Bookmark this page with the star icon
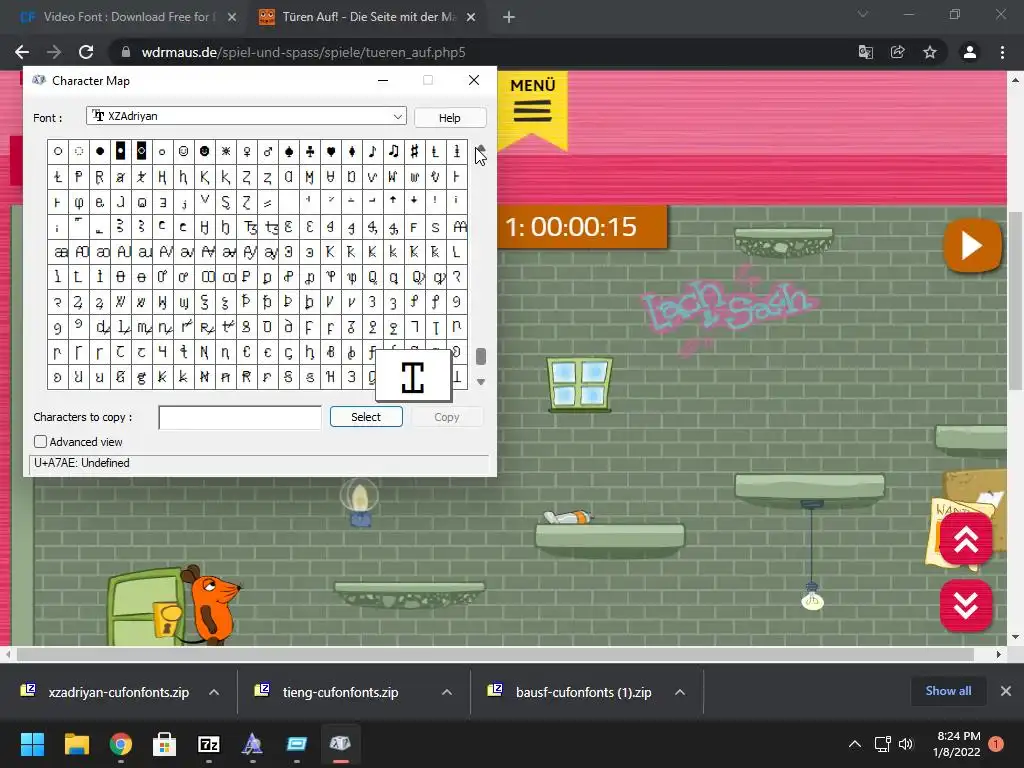 tap(930, 52)
